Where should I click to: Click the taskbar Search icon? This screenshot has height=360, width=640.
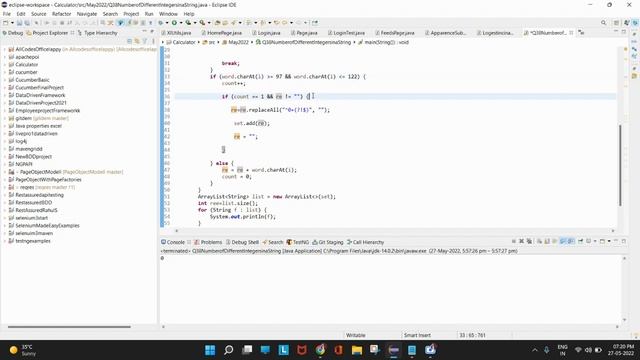pos(229,350)
